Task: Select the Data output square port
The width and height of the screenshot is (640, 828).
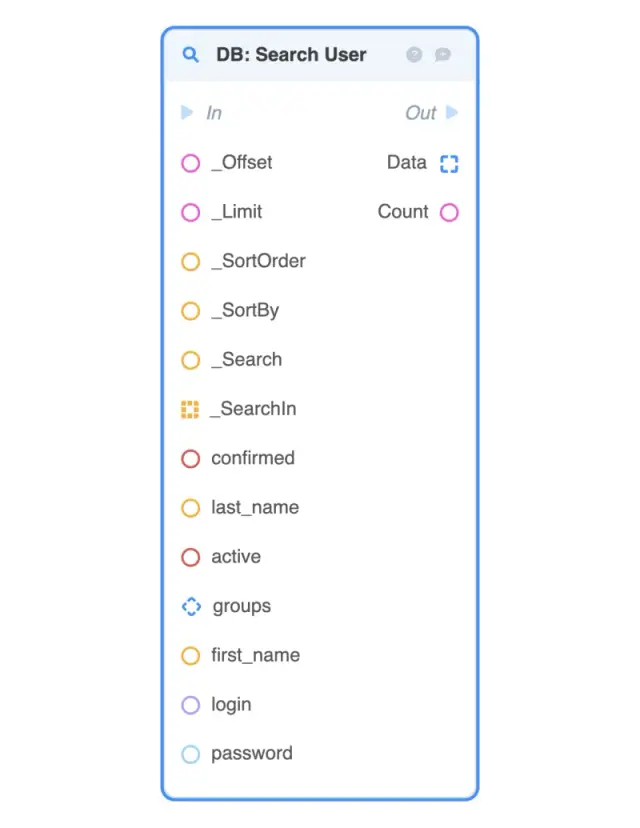Action: (x=449, y=163)
